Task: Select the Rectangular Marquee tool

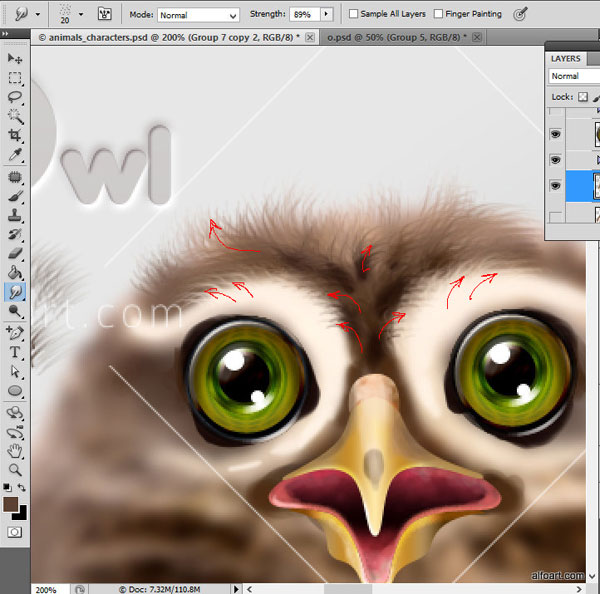Action: coord(15,77)
